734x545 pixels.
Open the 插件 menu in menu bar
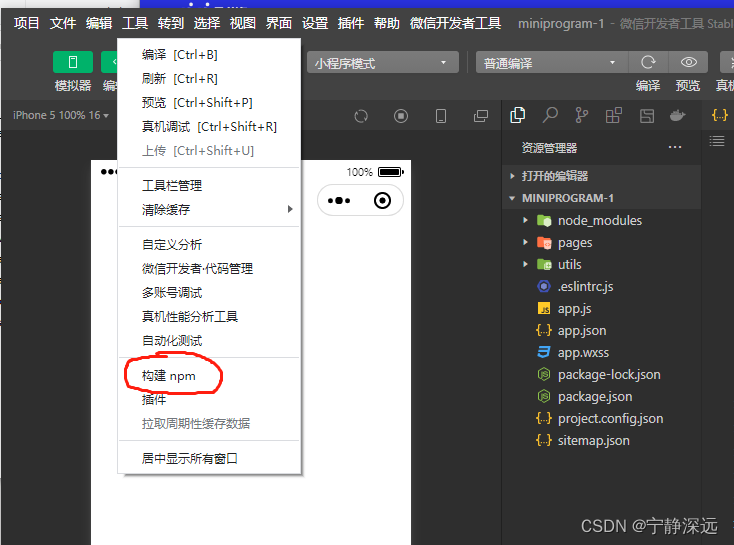[x=351, y=23]
